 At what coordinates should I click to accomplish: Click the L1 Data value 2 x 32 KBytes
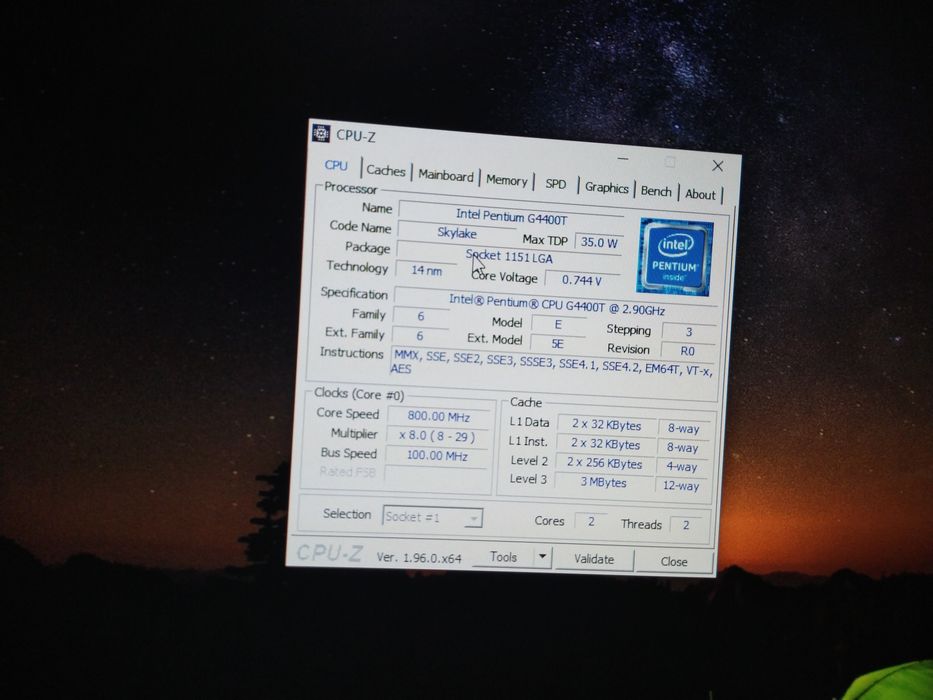(x=607, y=426)
